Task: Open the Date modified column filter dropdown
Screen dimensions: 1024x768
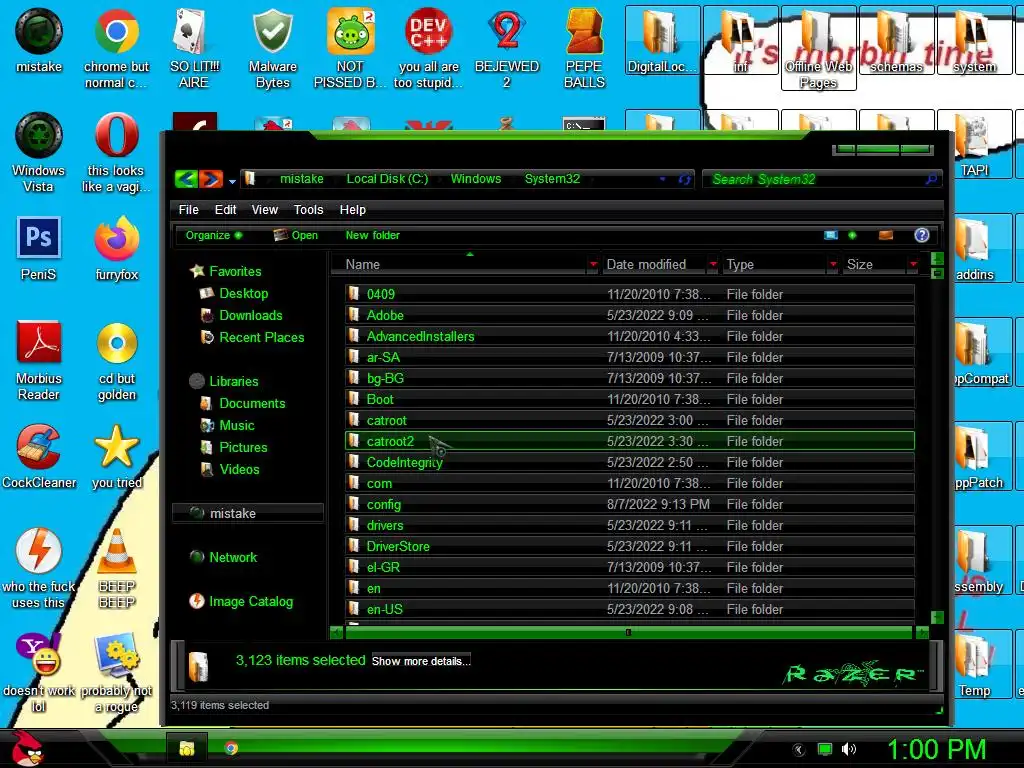Action: tap(713, 264)
